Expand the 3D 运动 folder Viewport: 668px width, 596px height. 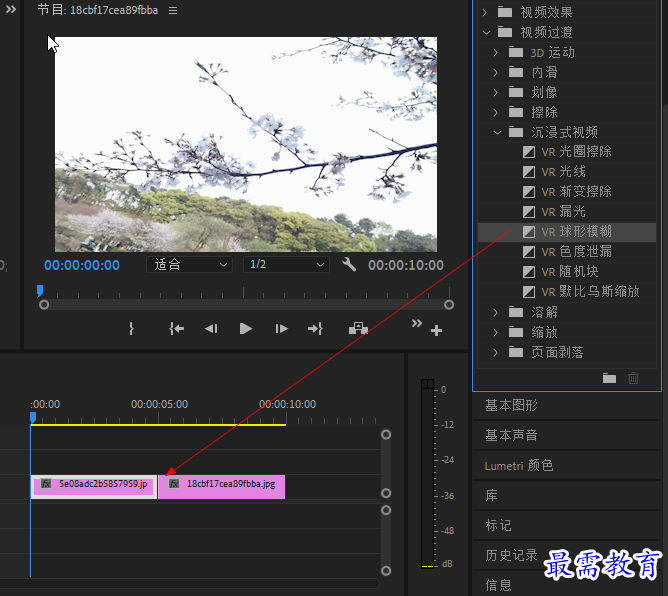(x=495, y=52)
